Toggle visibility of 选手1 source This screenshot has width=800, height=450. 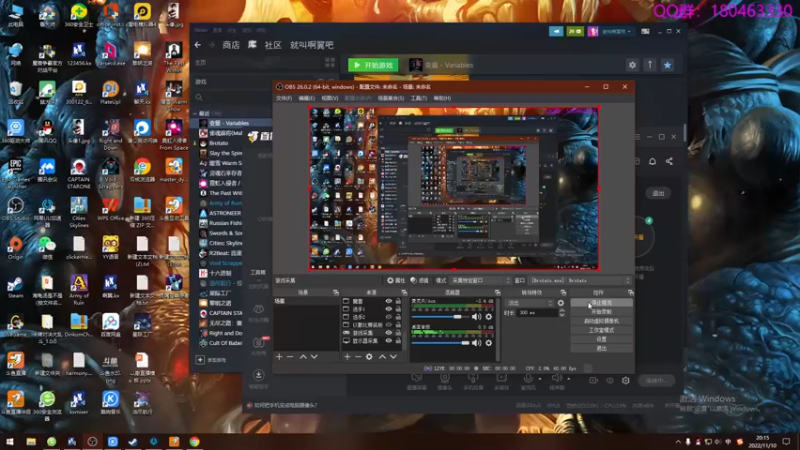pyautogui.click(x=389, y=309)
